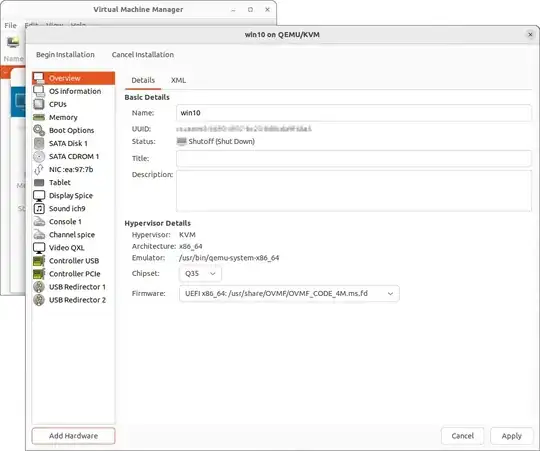This screenshot has width=540, height=451.
Task: Select the NIC :ea:97:7b network icon
Action: tap(39, 169)
